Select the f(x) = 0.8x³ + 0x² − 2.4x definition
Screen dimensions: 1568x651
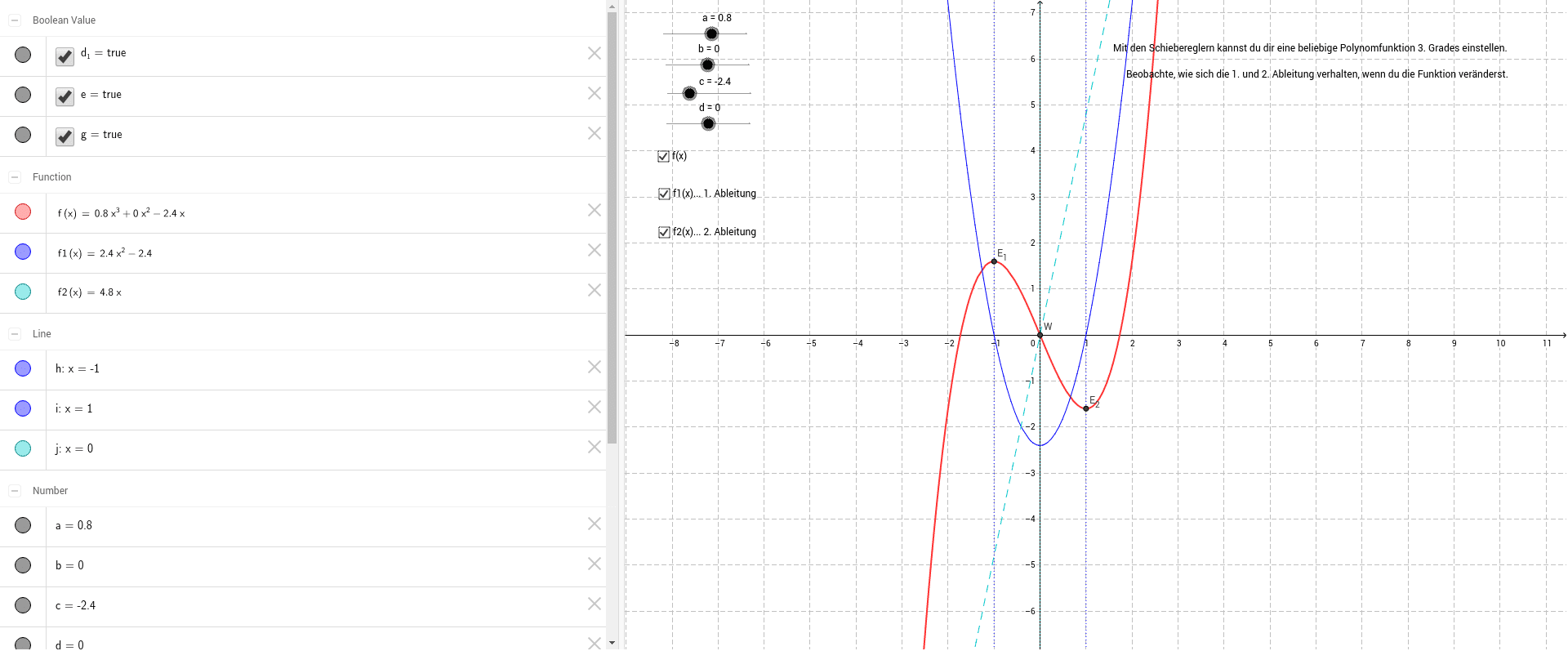(121, 213)
